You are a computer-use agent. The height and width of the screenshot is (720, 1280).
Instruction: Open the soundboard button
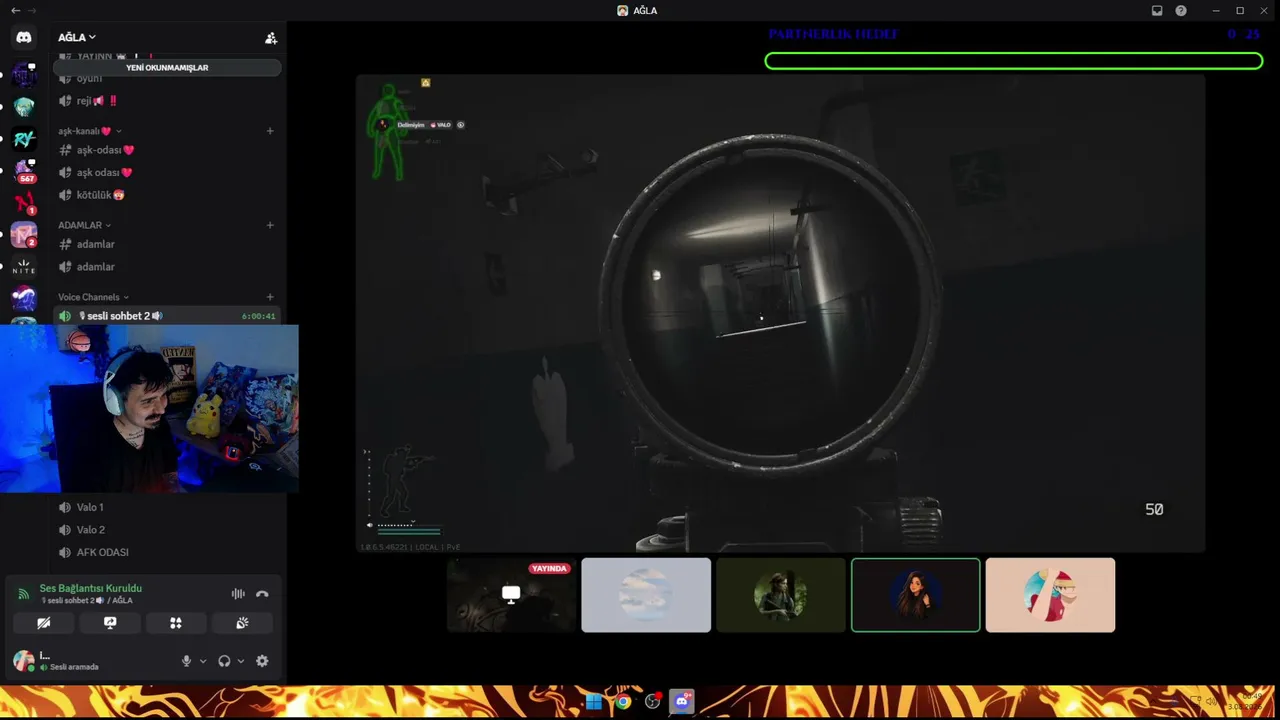242,623
